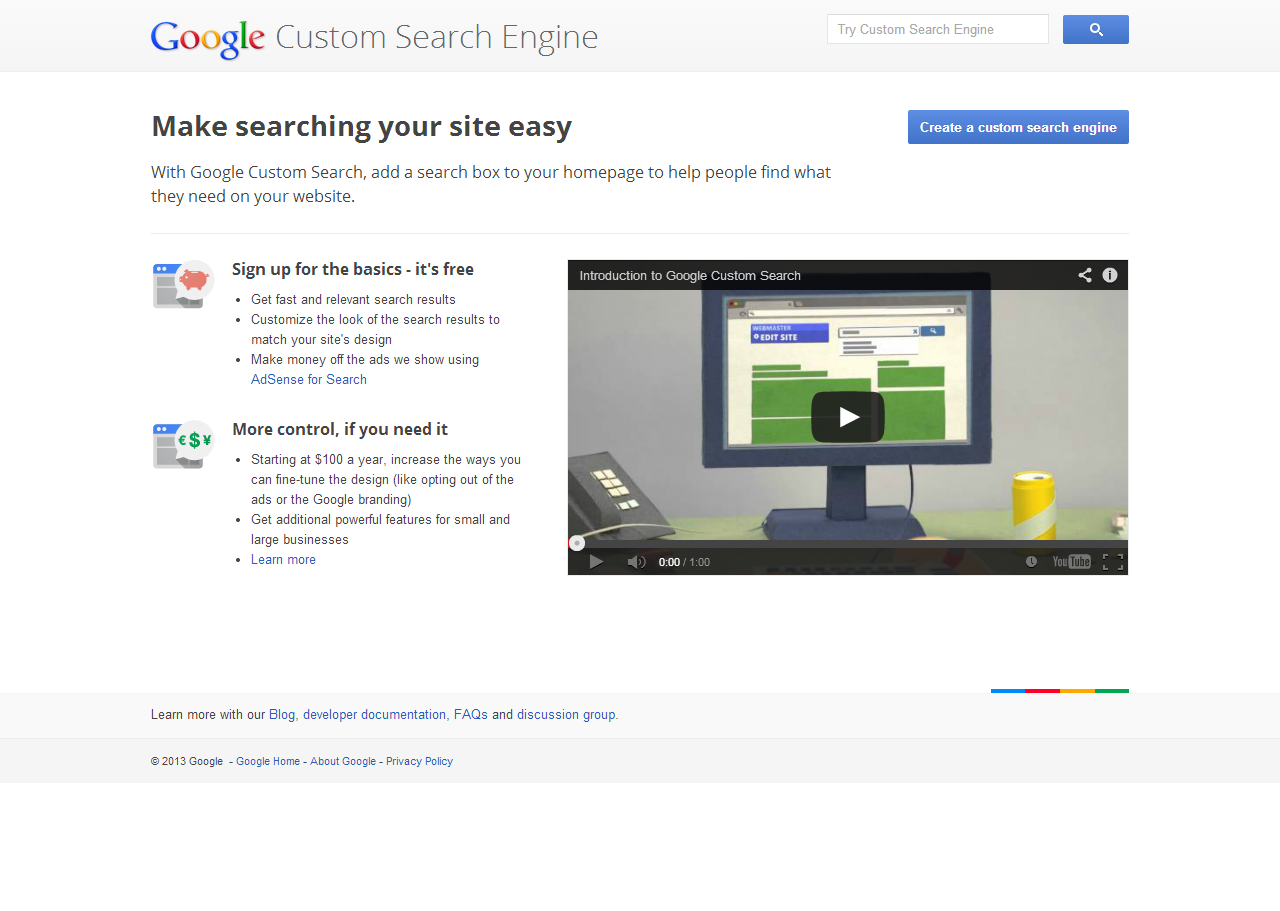The height and width of the screenshot is (911, 1280).
Task: Click the Google logo in the header
Action: [x=208, y=39]
